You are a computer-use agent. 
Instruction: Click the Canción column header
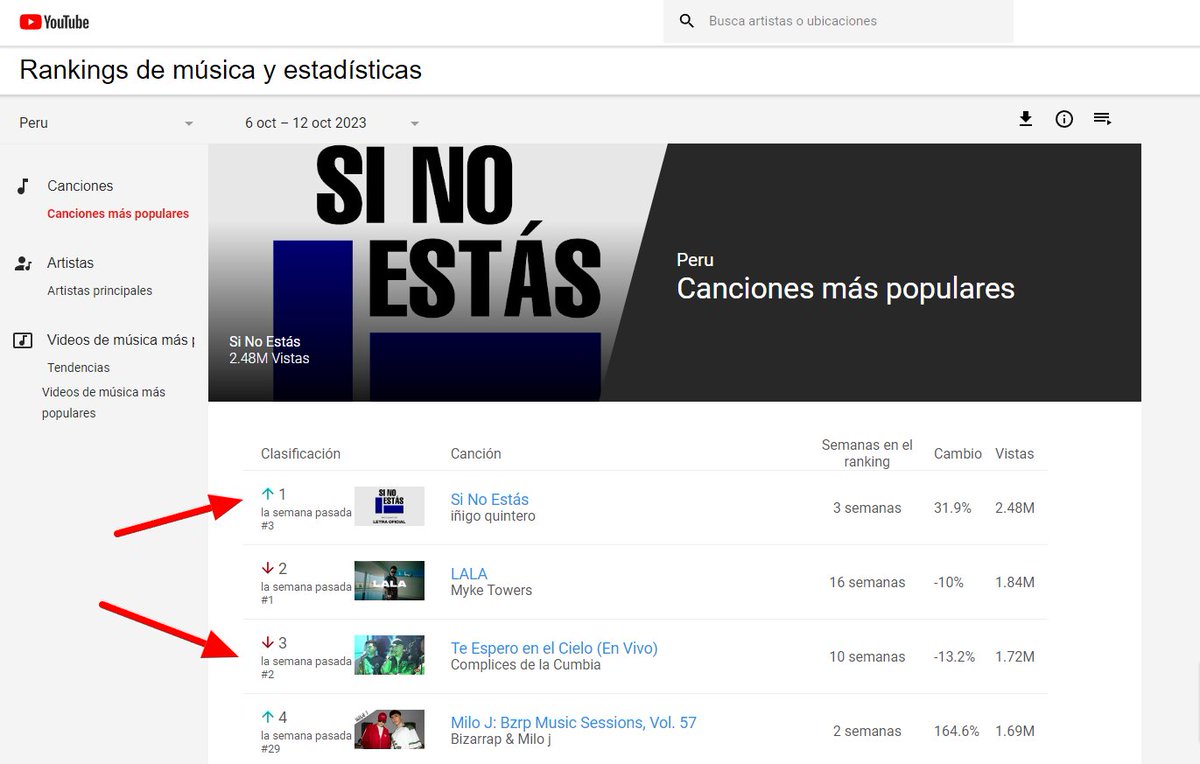point(476,453)
